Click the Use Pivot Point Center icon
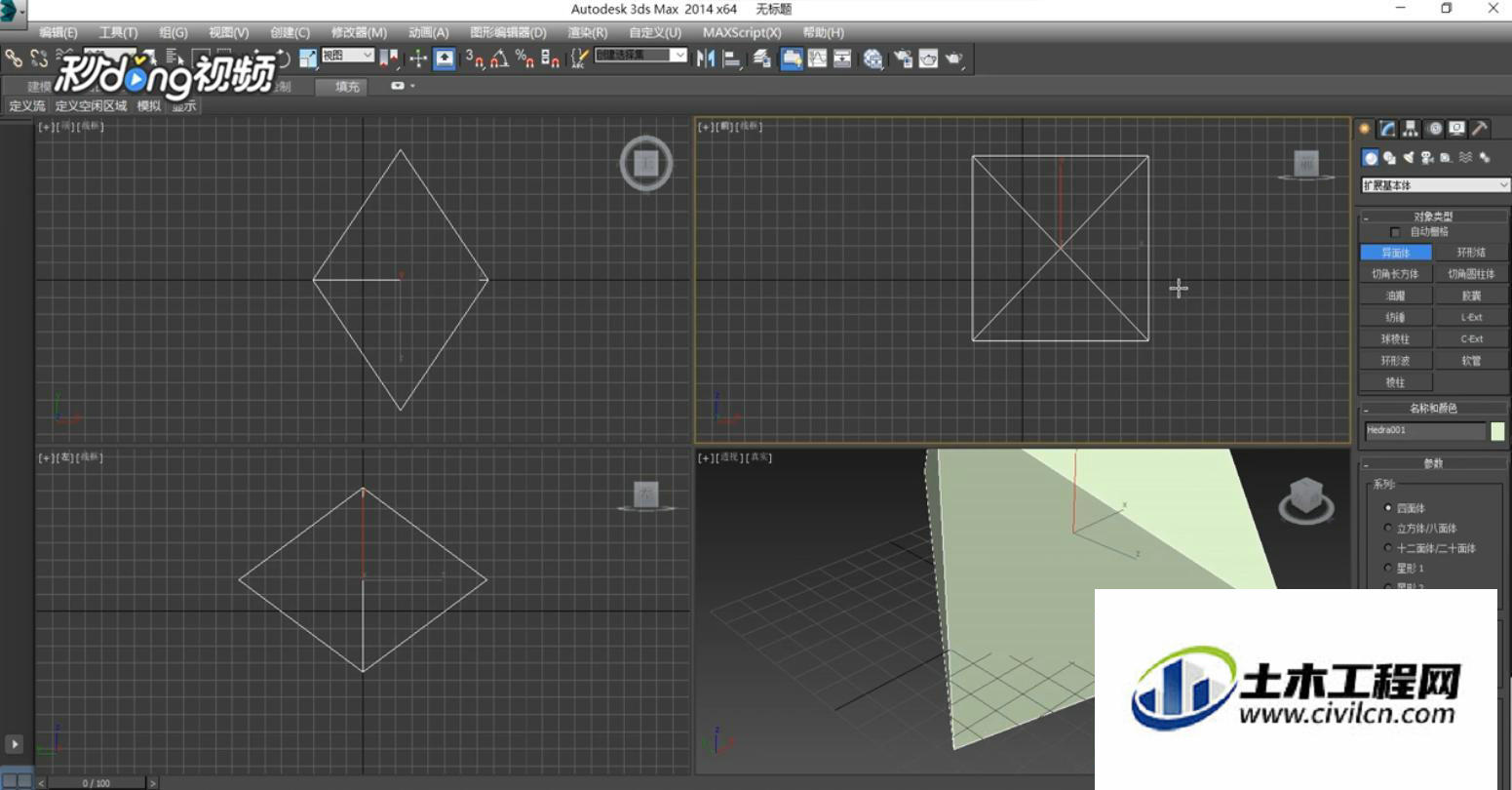 (x=389, y=59)
